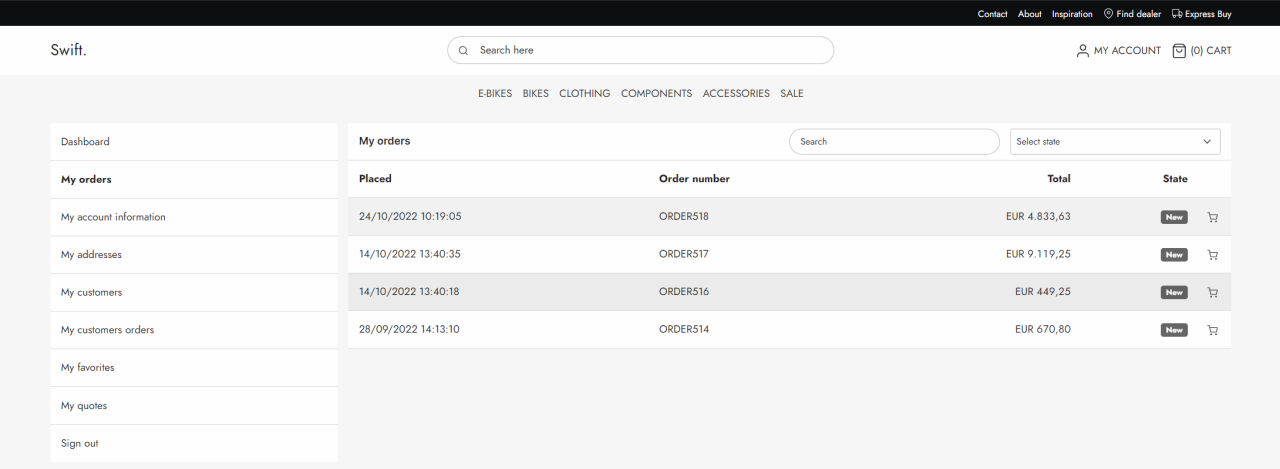Image resolution: width=1280 pixels, height=469 pixels.
Task: Click the reorder cart icon for ORDER516
Action: [x=1212, y=293]
